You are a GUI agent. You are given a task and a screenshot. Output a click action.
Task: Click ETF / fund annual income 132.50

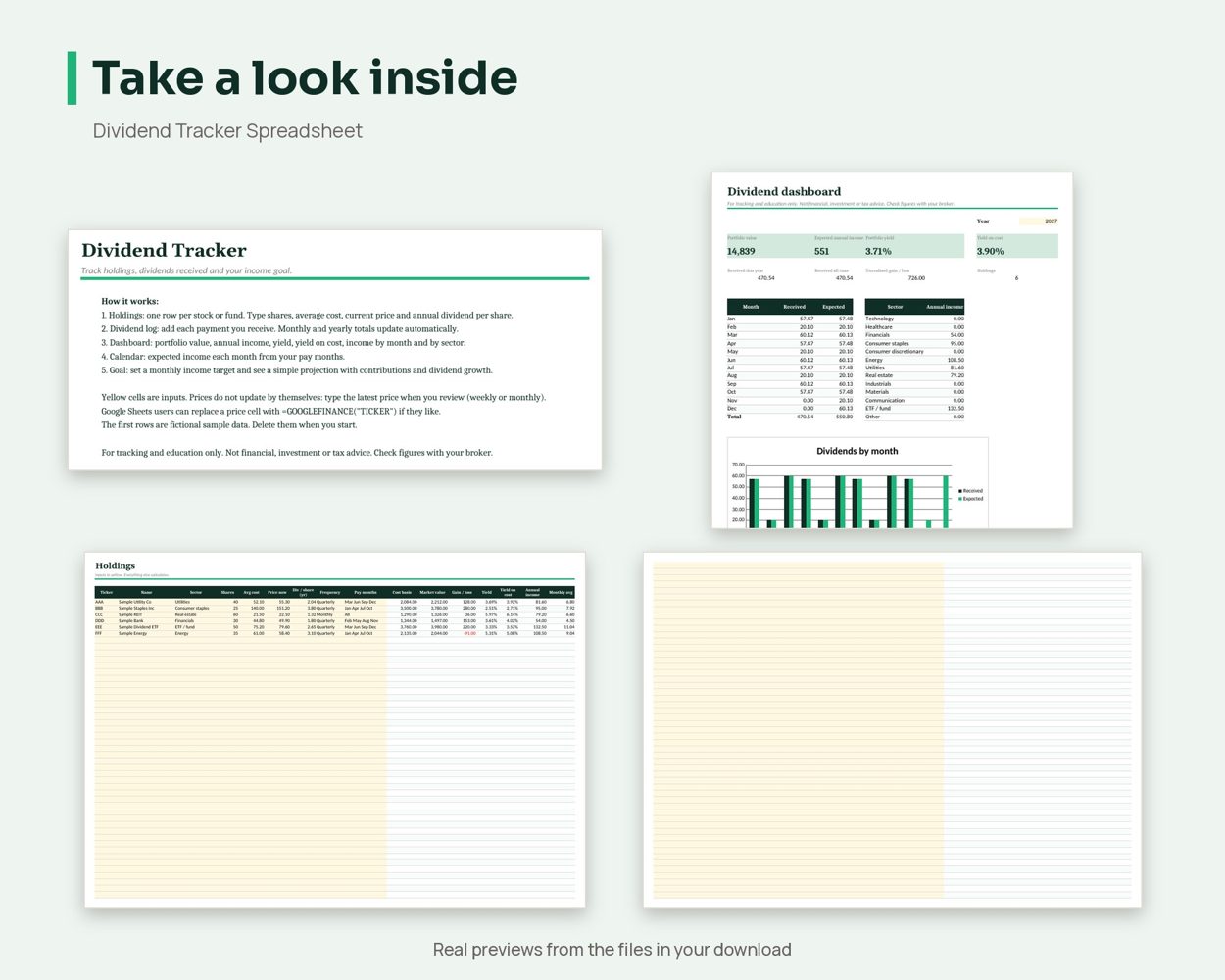tap(955, 409)
